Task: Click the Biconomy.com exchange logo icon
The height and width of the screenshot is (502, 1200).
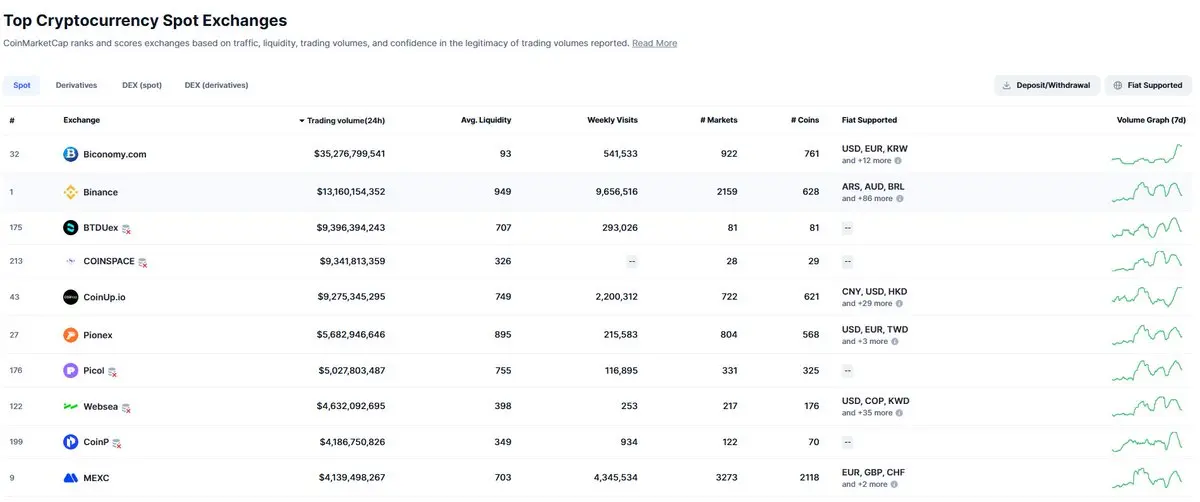Action: click(71, 154)
